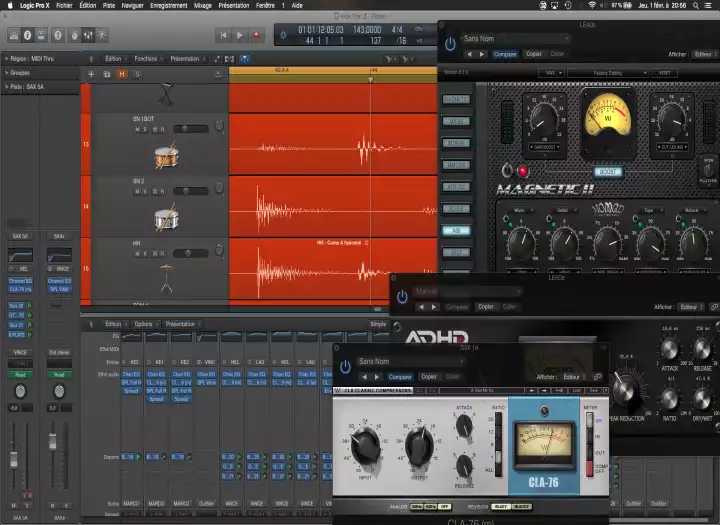Image resolution: width=720 pixels, height=525 pixels.
Task: Open the Smart Controls button
Action: click(x=74, y=35)
